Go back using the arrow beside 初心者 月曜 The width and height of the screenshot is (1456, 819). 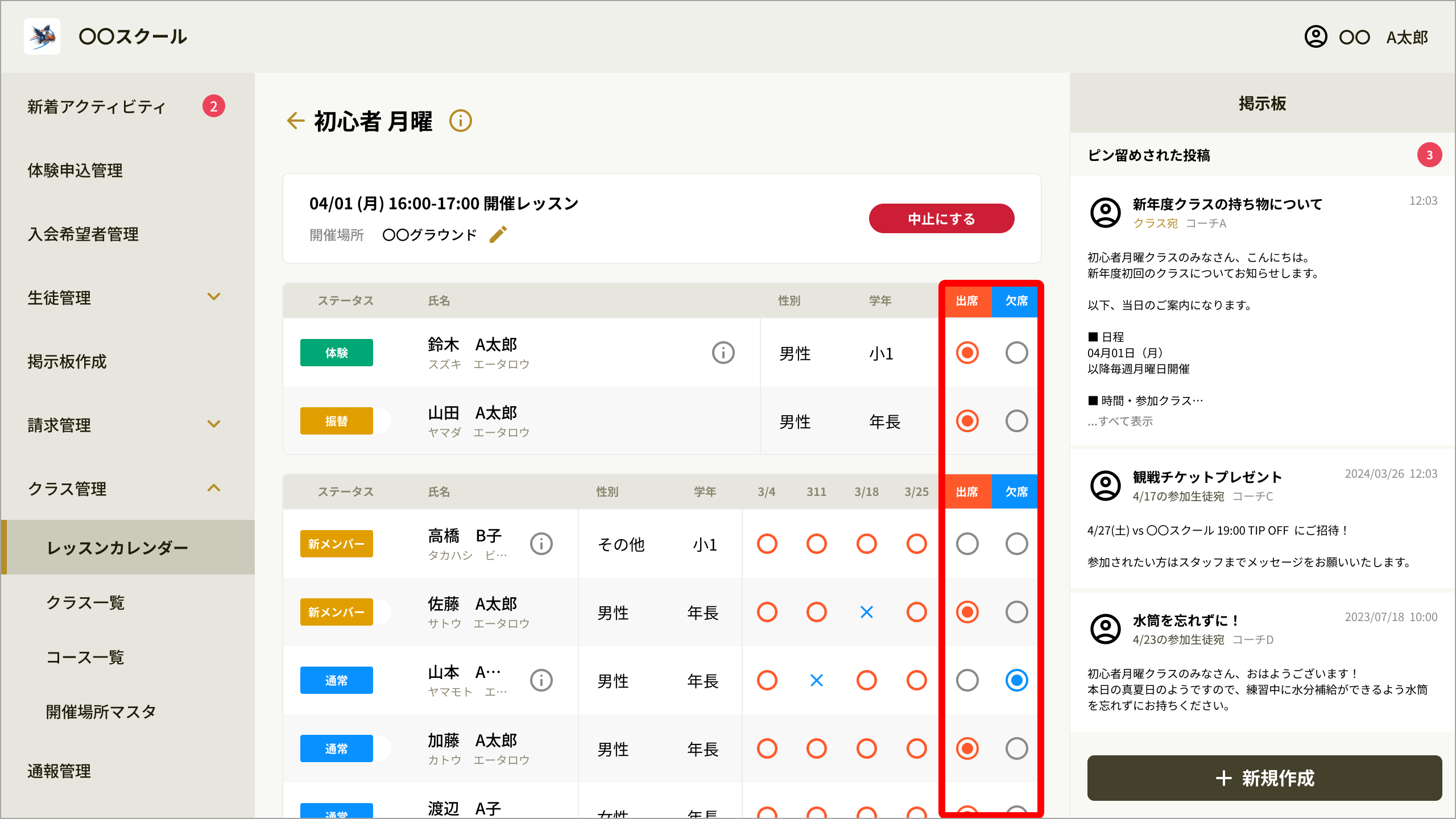click(x=296, y=121)
